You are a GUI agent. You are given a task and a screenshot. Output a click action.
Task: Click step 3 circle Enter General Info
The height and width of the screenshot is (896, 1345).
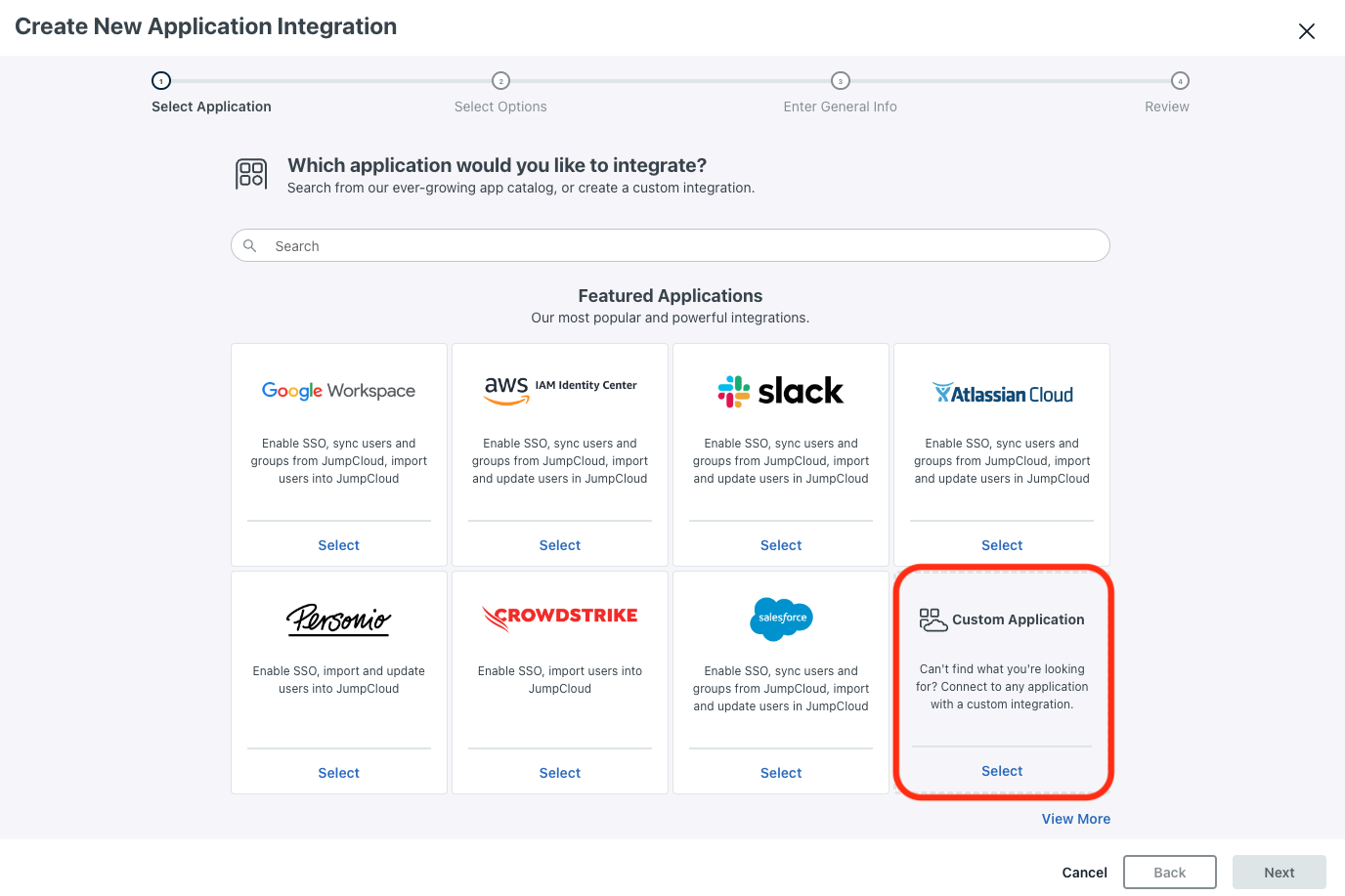click(x=841, y=81)
